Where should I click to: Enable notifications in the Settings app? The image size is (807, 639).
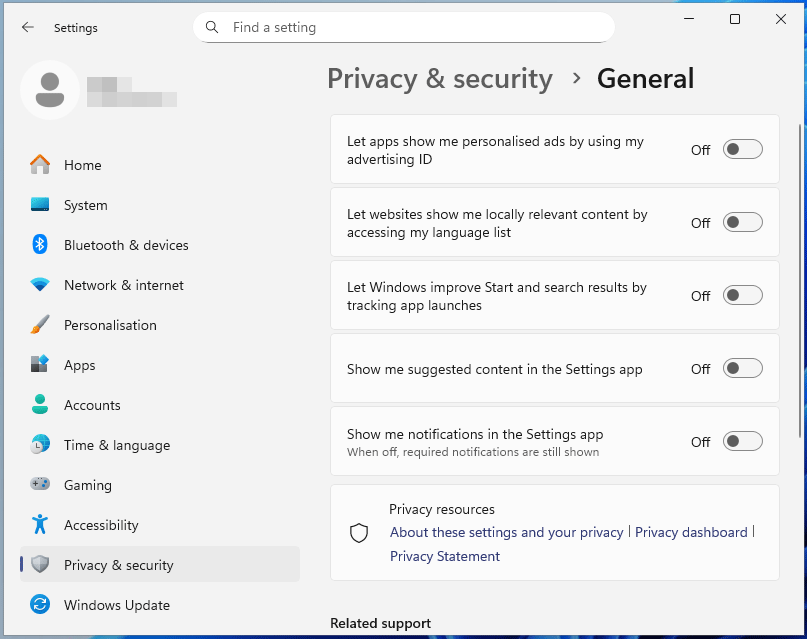742,441
